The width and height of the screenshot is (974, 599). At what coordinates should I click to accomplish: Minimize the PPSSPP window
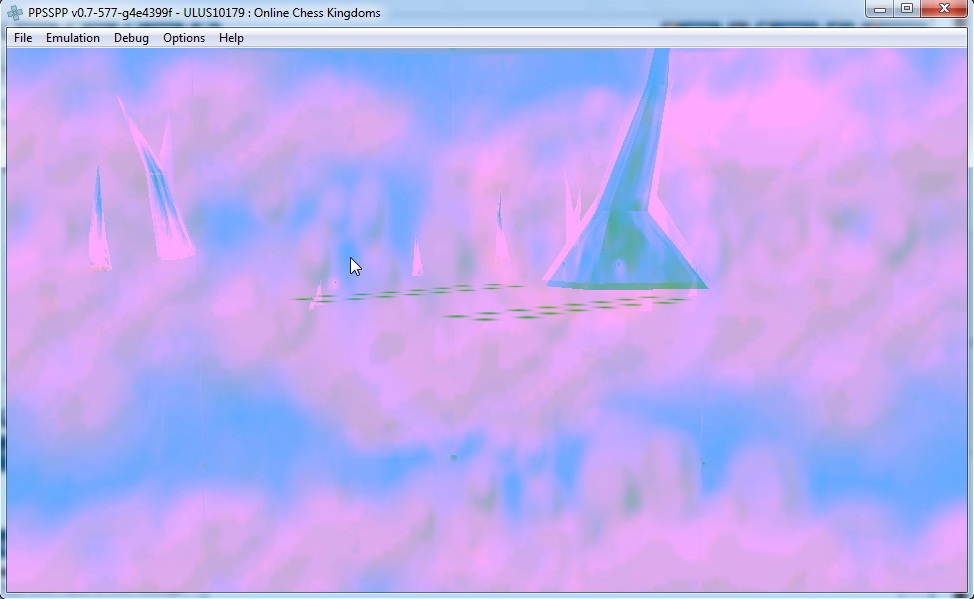[x=880, y=10]
